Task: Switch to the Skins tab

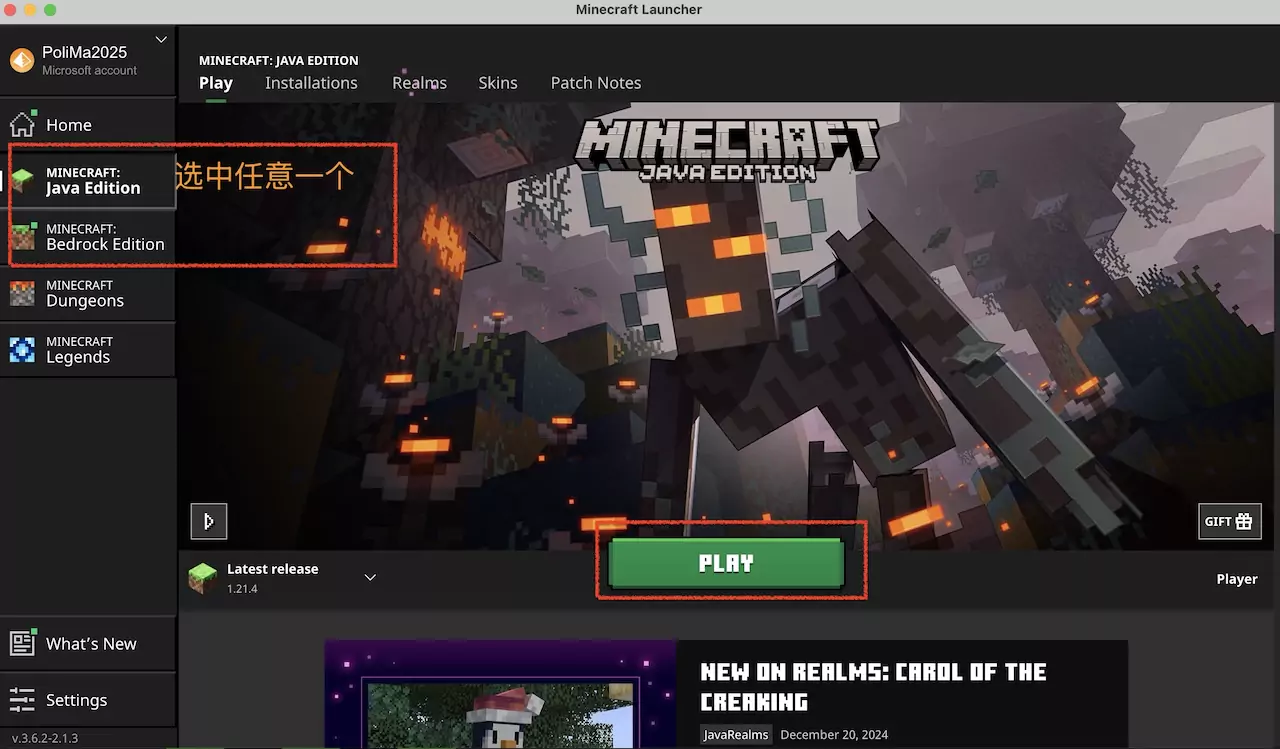Action: tap(498, 83)
